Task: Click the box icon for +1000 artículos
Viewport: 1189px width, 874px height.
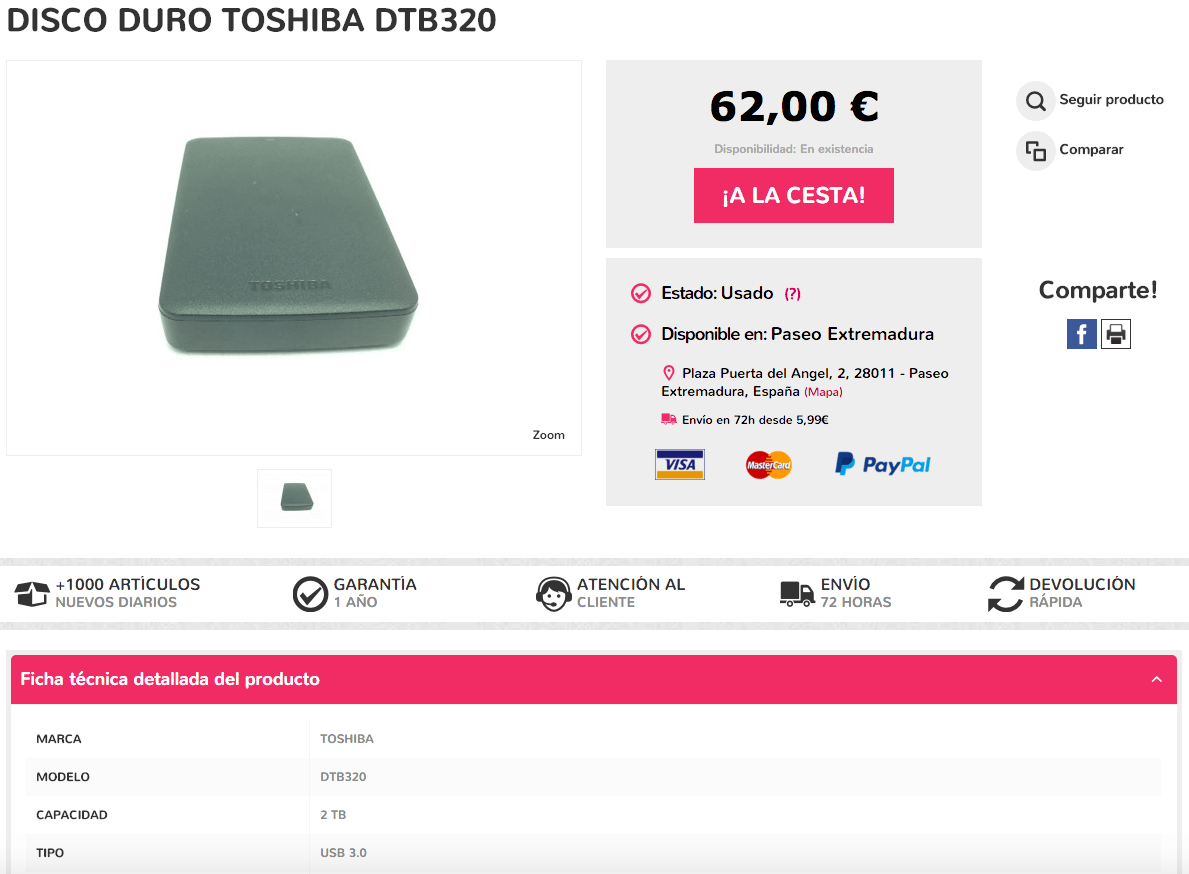Action: (x=32, y=594)
